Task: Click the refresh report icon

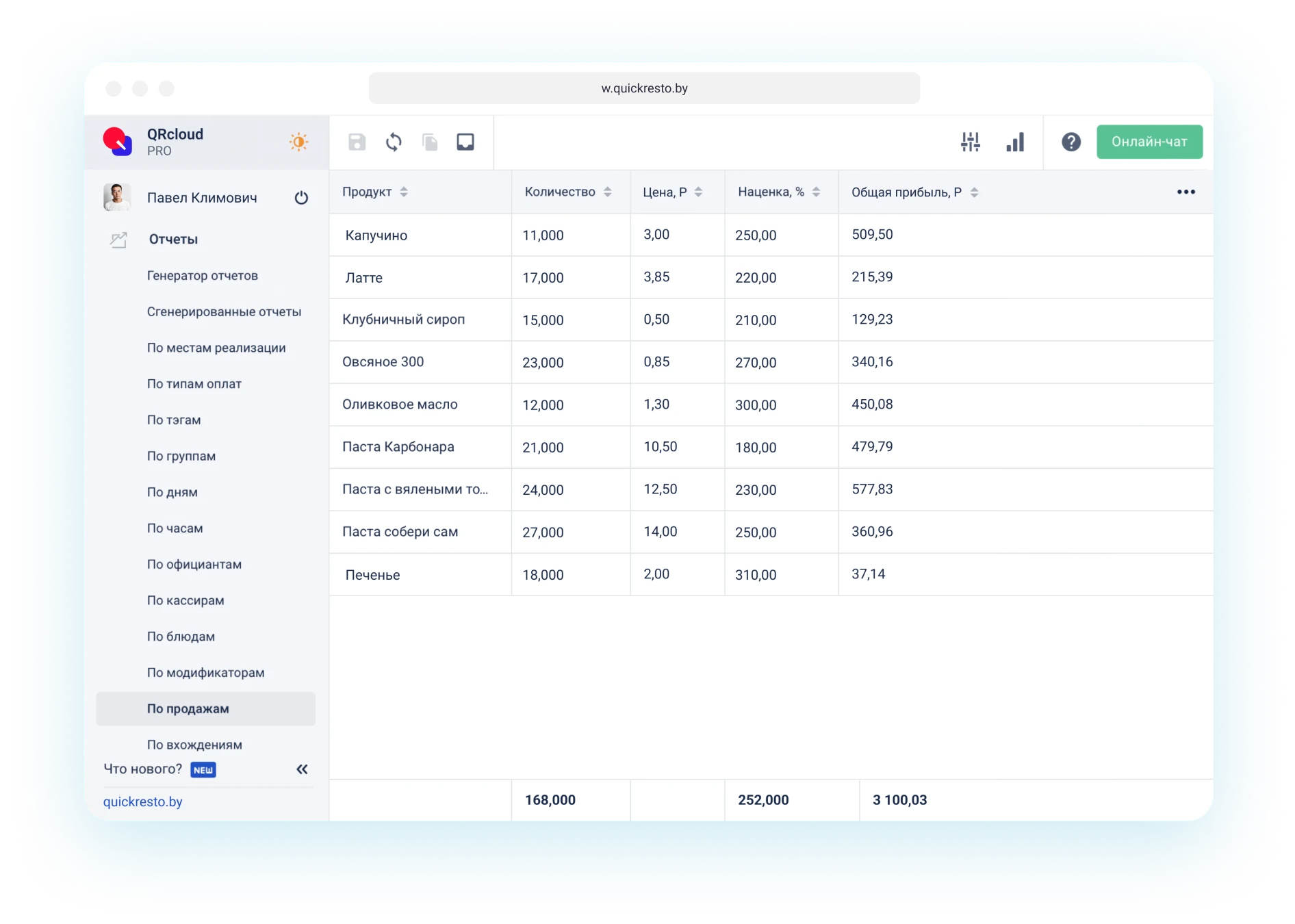Action: pyautogui.click(x=394, y=142)
